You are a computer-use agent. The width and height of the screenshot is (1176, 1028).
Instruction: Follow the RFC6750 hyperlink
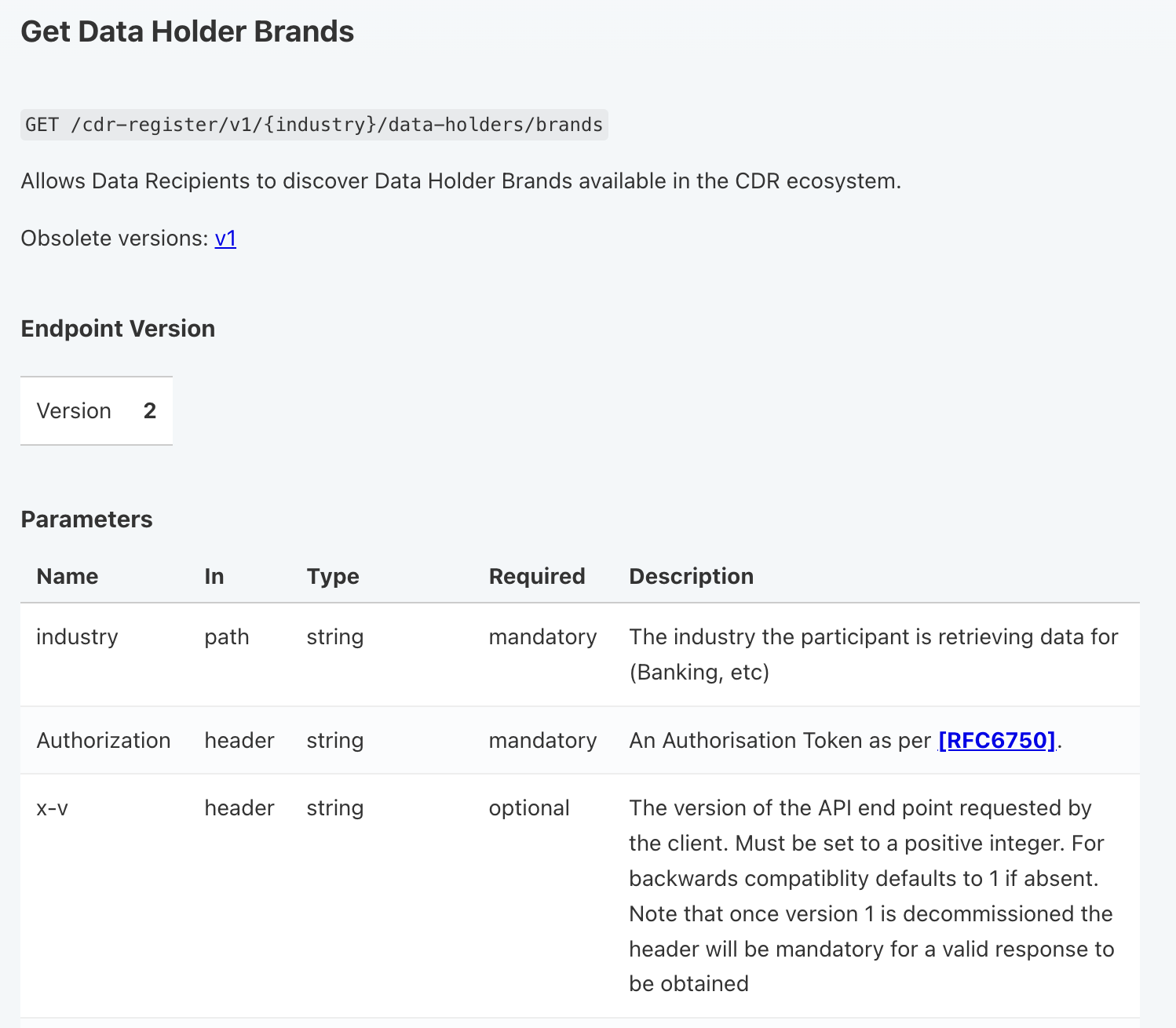tap(995, 740)
